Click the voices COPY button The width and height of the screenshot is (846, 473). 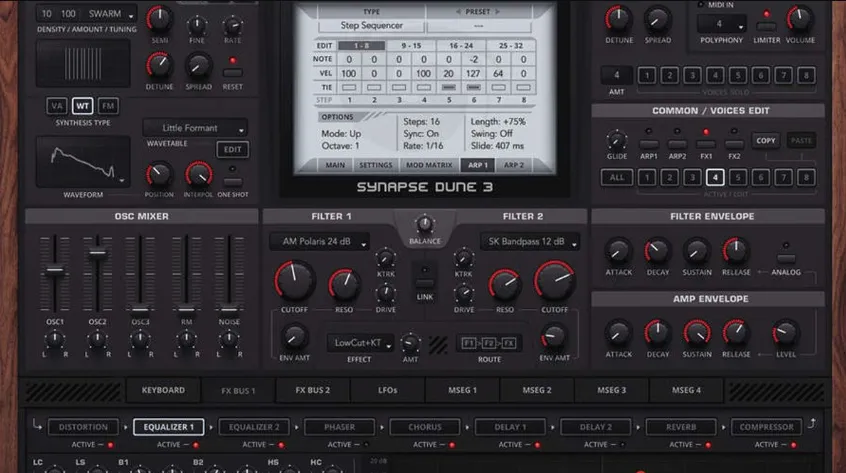click(x=765, y=141)
